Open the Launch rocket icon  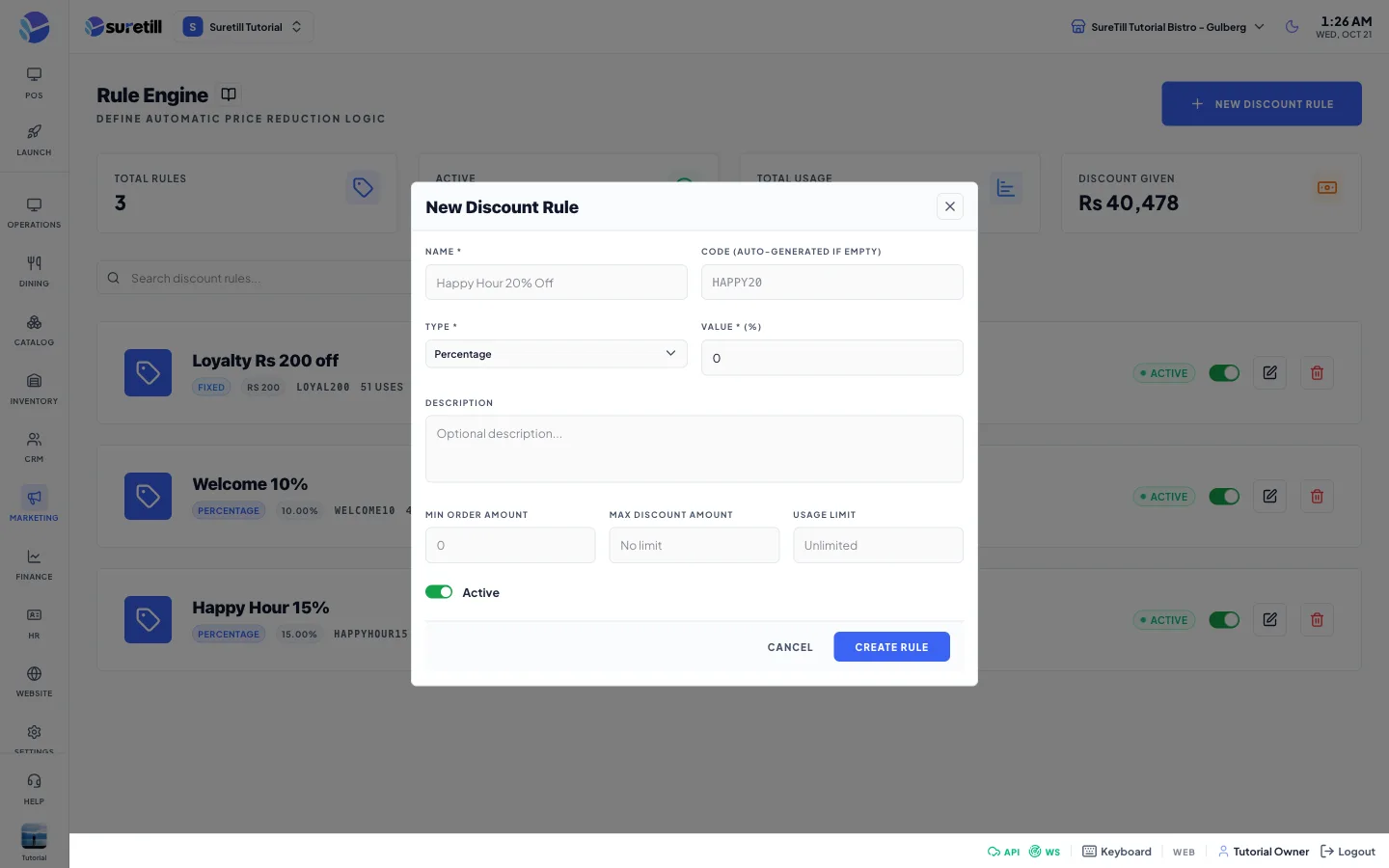(34, 139)
